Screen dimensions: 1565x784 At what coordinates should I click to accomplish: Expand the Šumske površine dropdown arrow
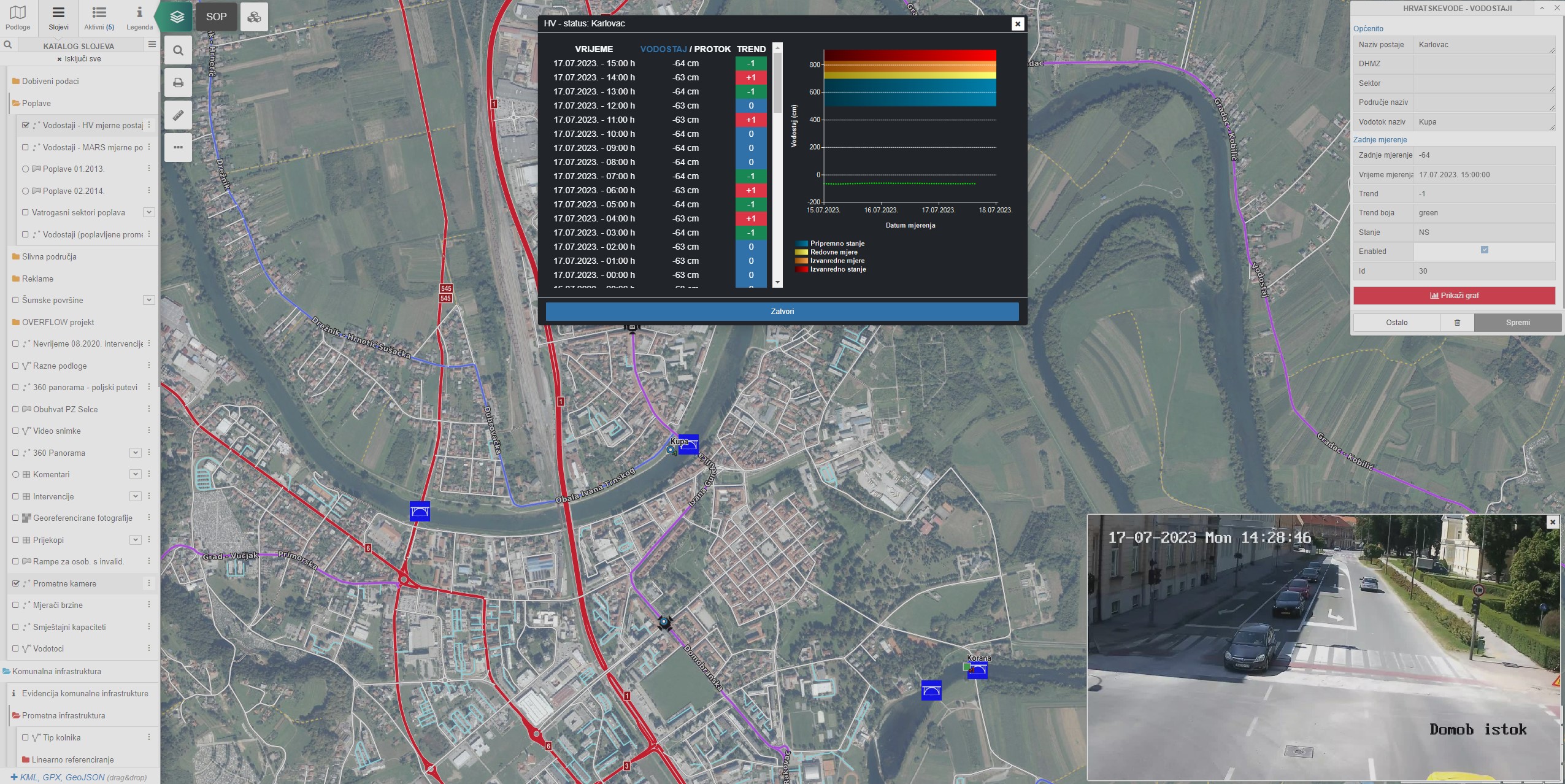148,300
